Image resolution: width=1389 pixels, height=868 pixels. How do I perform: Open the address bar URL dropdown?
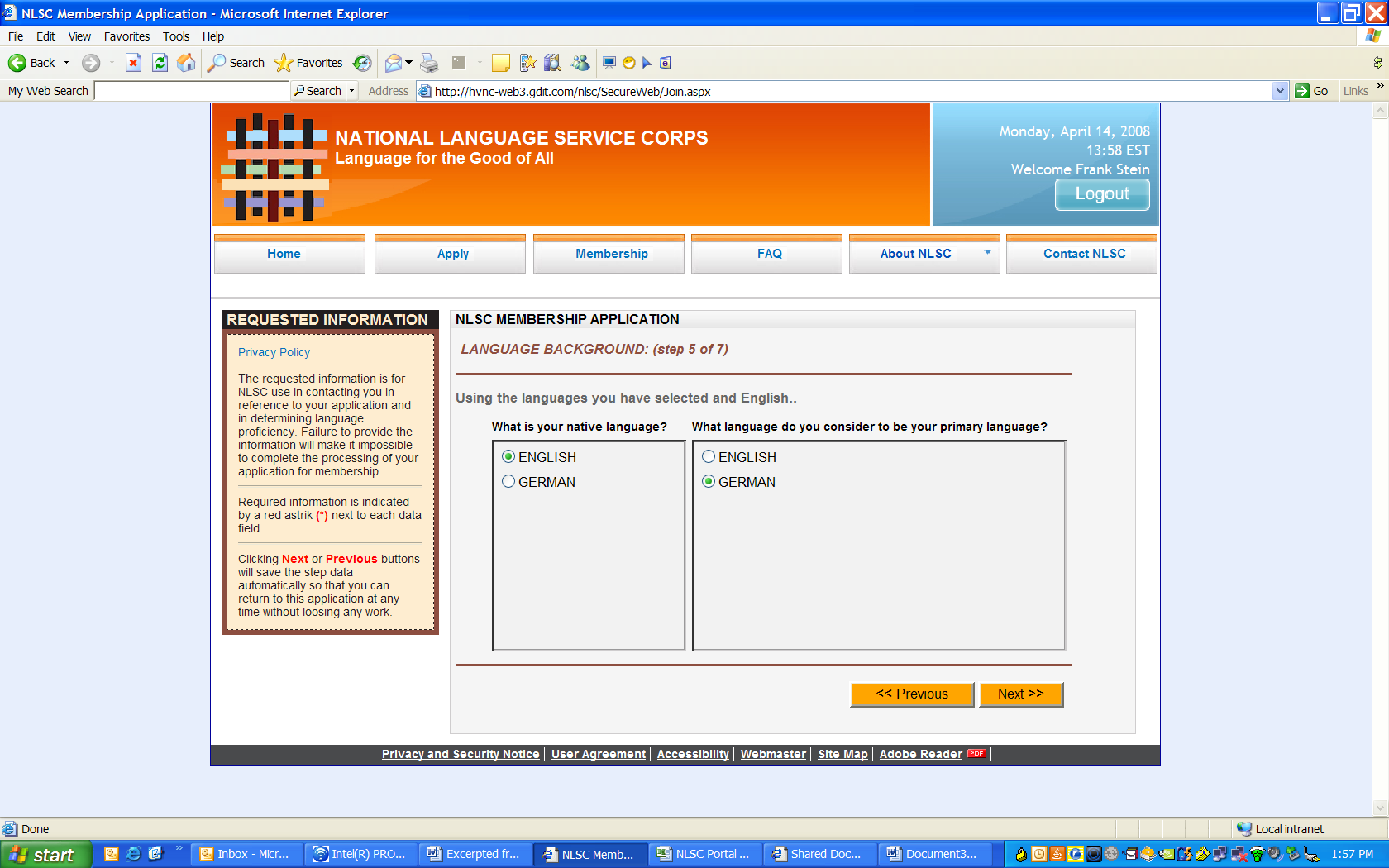pos(1280,91)
